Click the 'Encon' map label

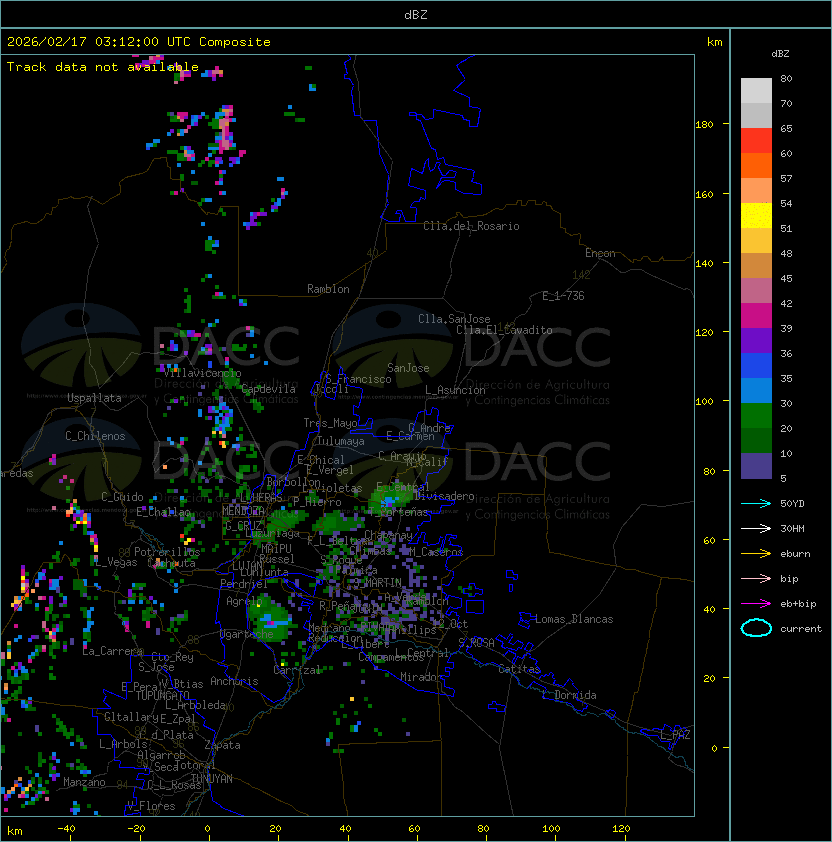click(600, 253)
